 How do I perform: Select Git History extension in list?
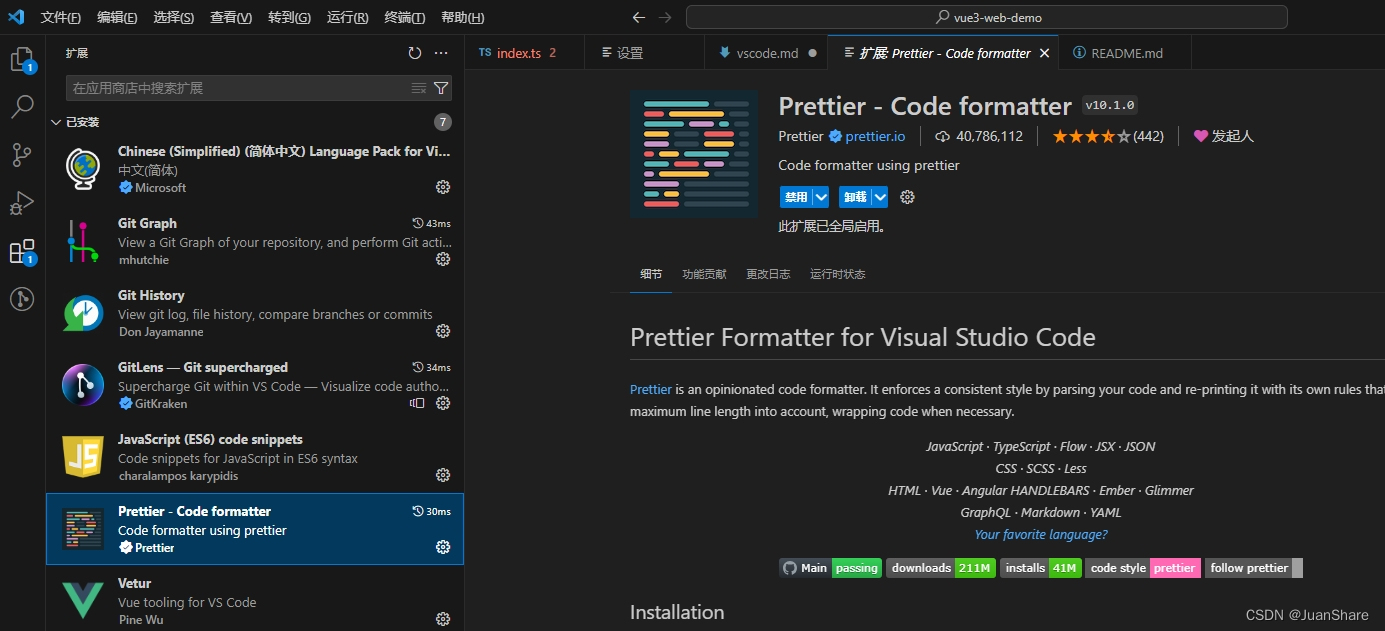[255, 313]
